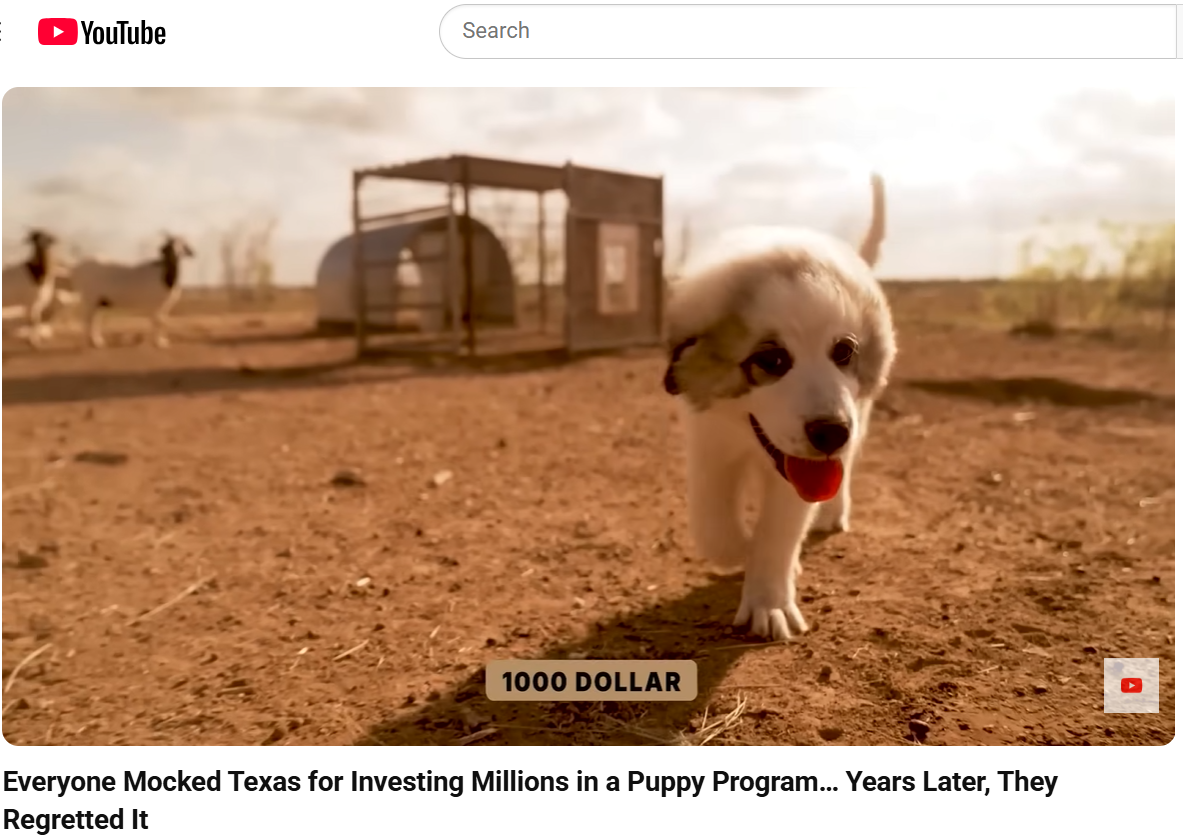Click the puppy's raised tail in the video
The height and width of the screenshot is (839, 1183).
(x=874, y=220)
